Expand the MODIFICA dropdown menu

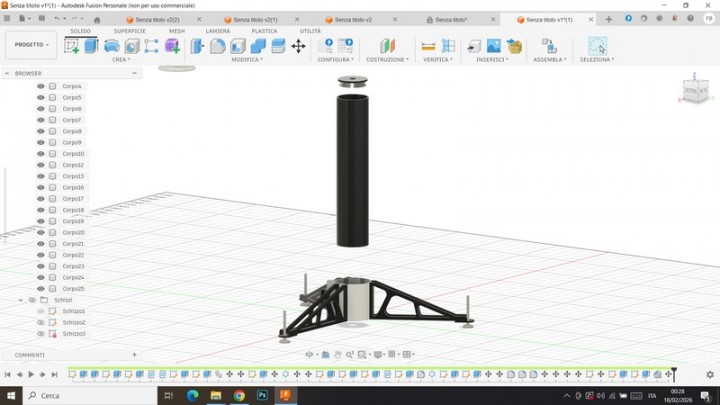[246, 59]
